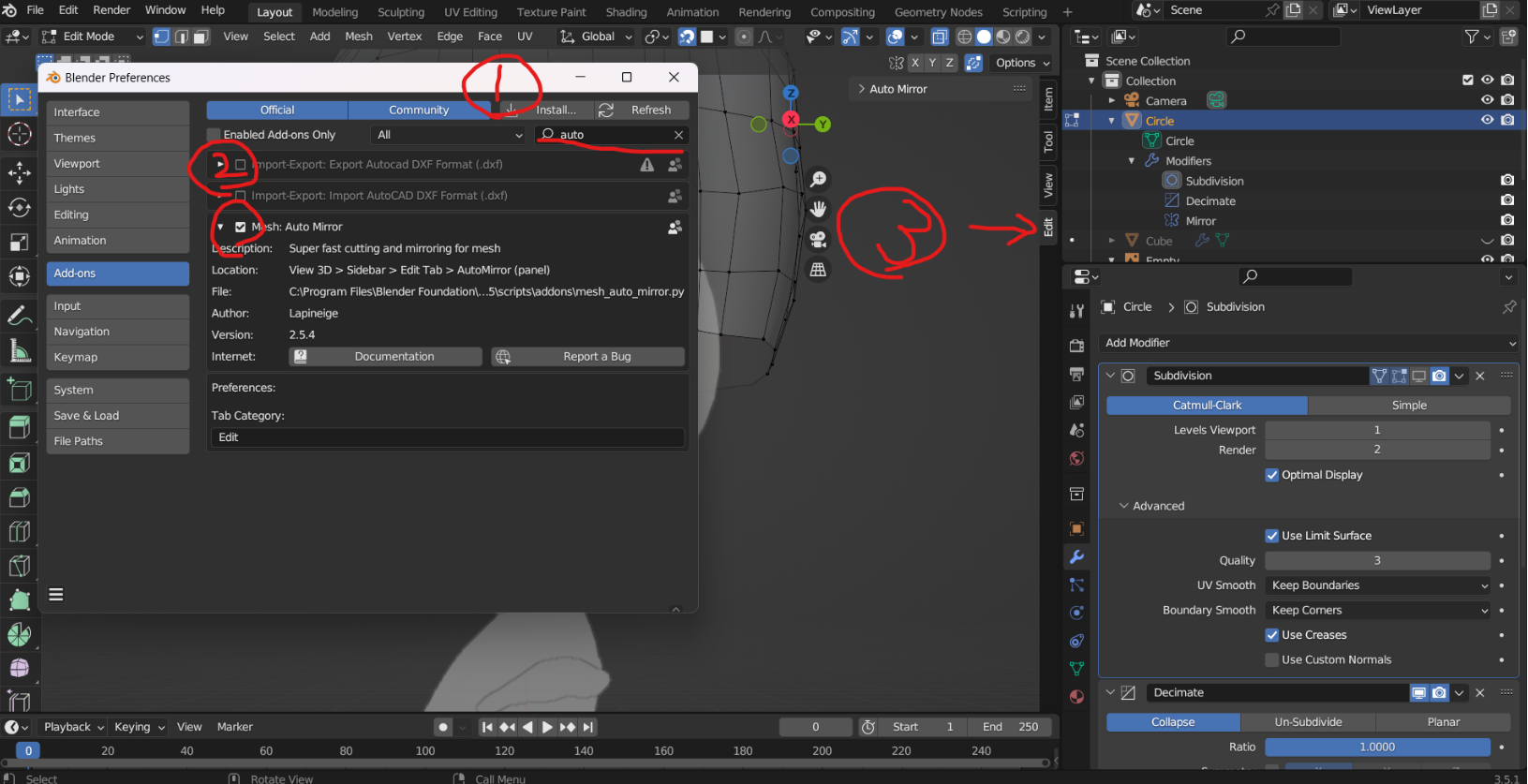Open the Edit sidebar tab
The width and height of the screenshot is (1528, 784).
click(x=1048, y=227)
